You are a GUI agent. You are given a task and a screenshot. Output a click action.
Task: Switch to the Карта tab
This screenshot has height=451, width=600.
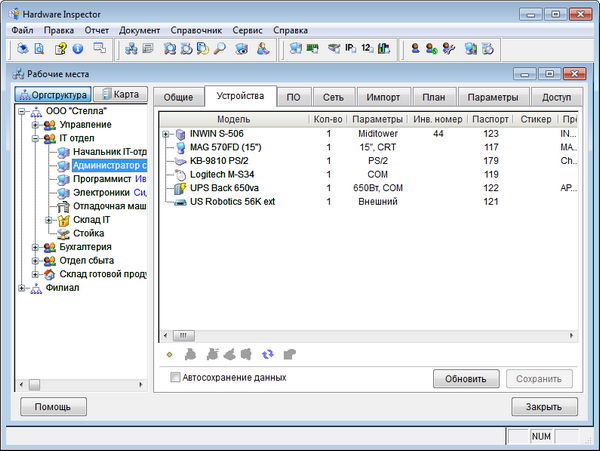click(121, 95)
